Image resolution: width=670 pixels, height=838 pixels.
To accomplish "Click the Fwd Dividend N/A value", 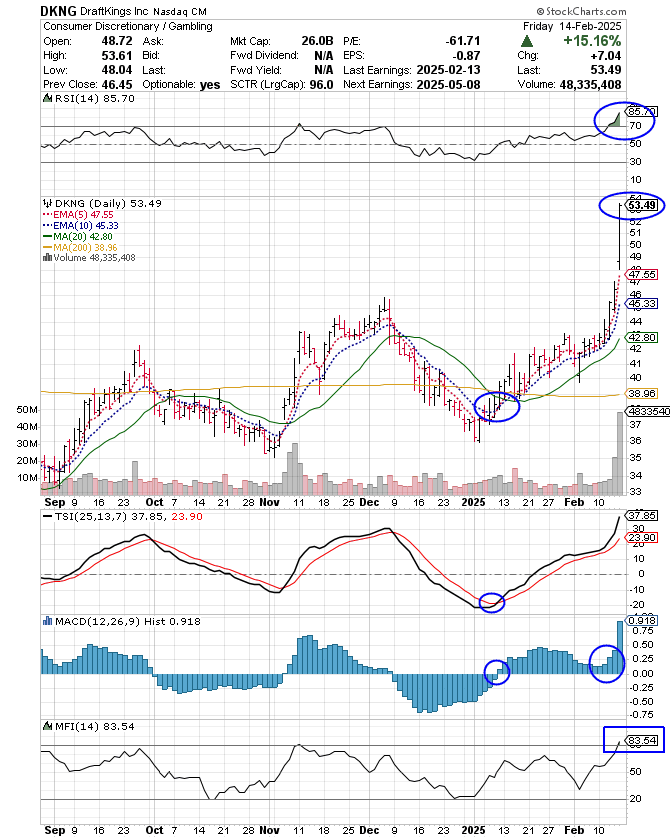I will point(324,56).
